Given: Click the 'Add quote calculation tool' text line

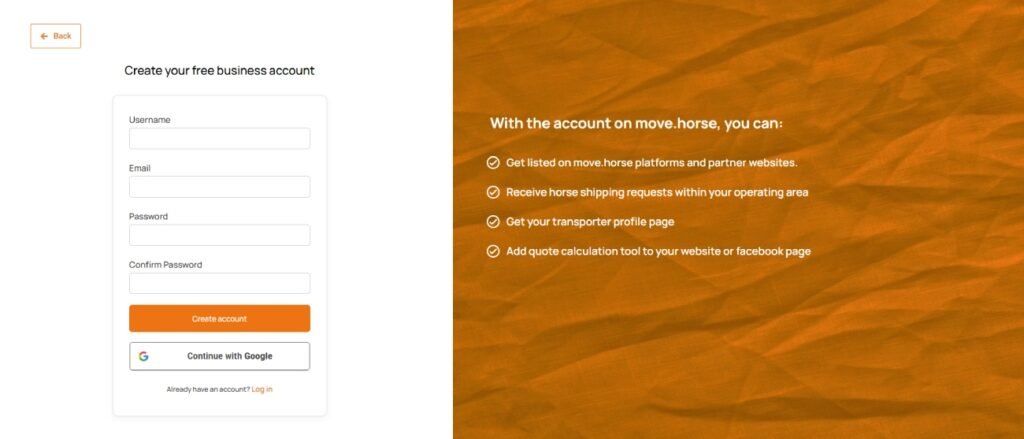Looking at the screenshot, I should click(658, 251).
